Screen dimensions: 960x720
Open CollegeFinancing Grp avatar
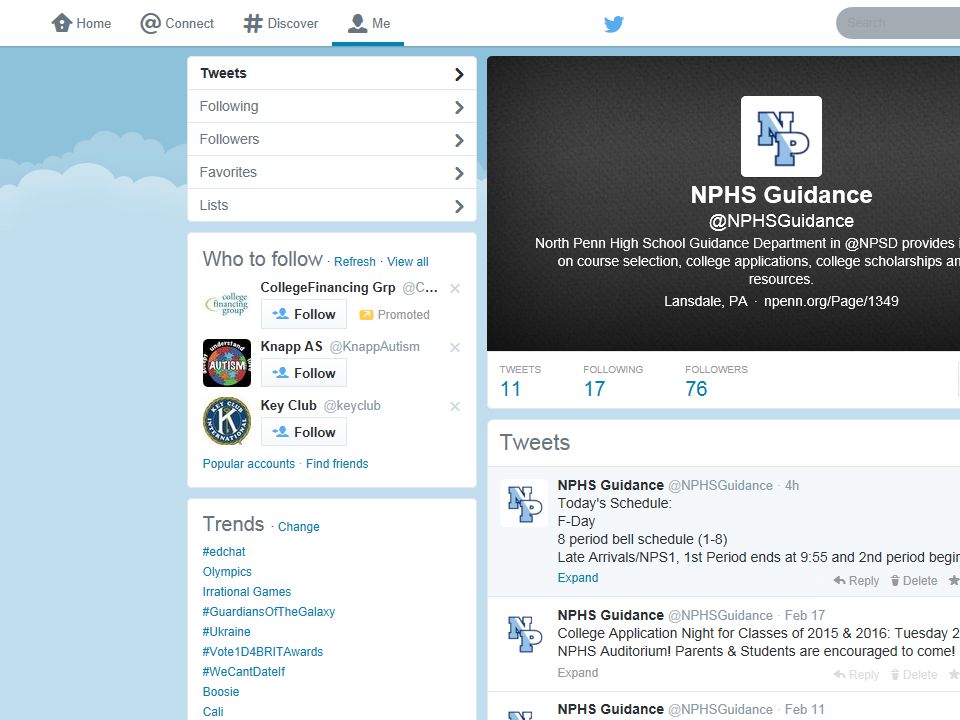coord(227,304)
